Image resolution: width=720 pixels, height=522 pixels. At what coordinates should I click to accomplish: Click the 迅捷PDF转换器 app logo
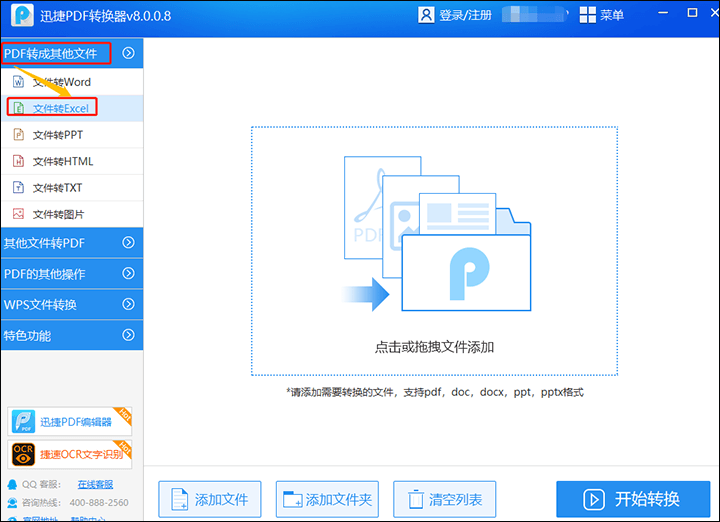coord(22,15)
